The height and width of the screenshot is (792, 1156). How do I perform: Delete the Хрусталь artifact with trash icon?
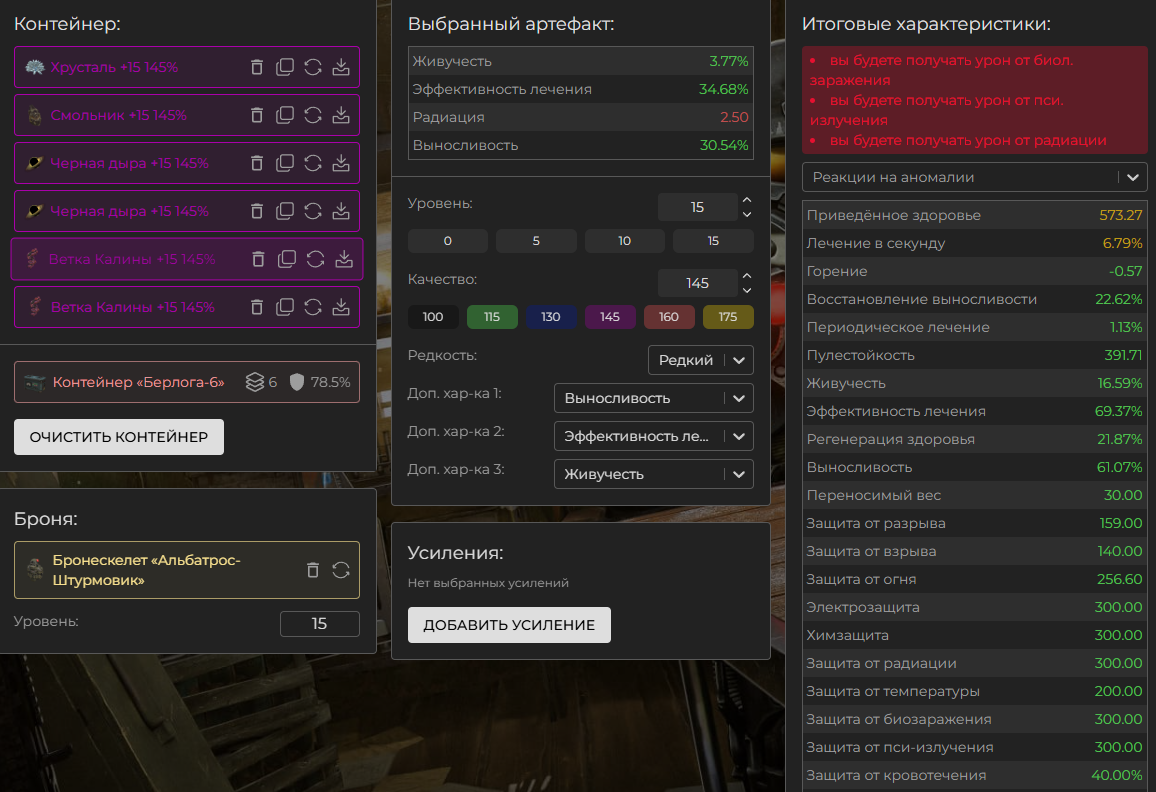[x=257, y=67]
